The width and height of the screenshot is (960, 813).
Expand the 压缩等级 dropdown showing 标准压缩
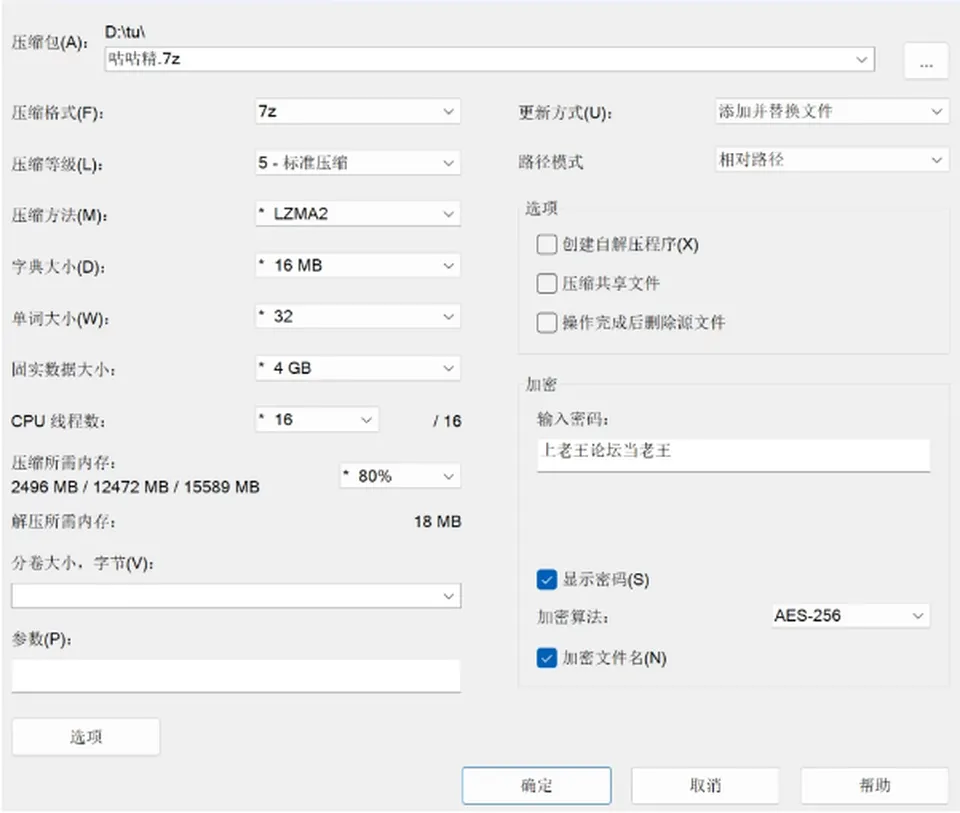tap(358, 163)
